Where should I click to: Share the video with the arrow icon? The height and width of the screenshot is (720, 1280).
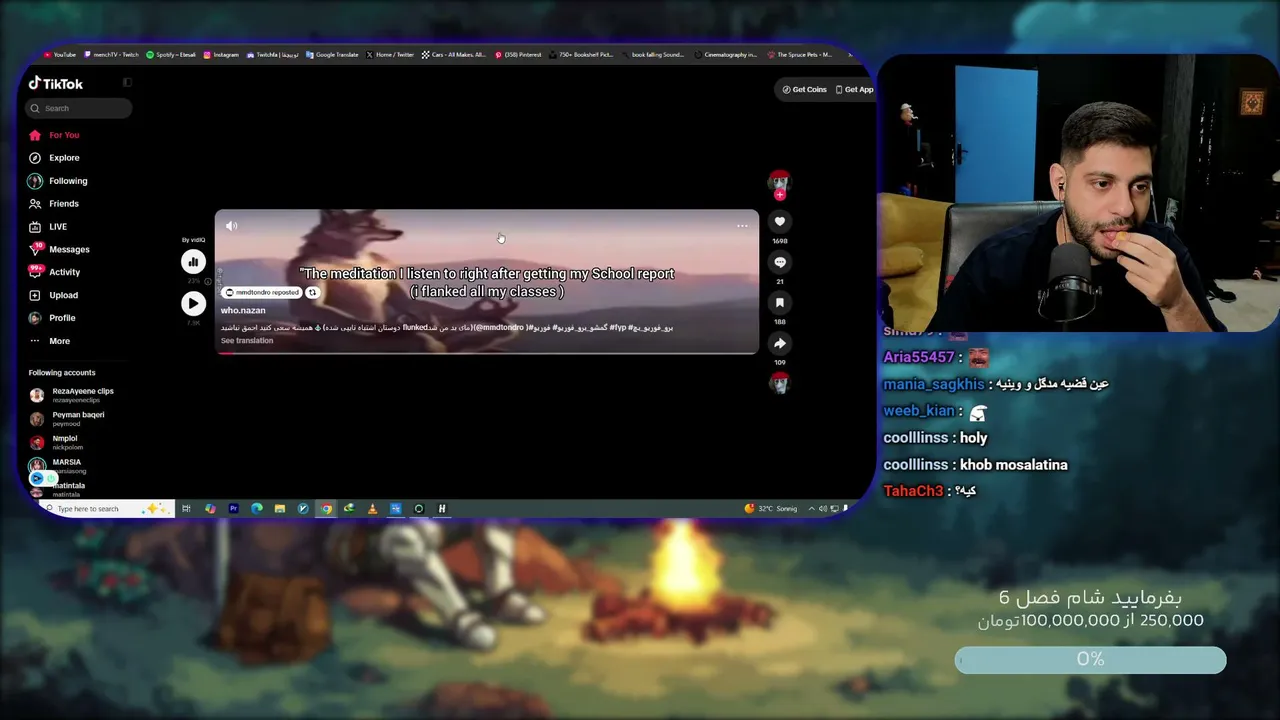780,344
